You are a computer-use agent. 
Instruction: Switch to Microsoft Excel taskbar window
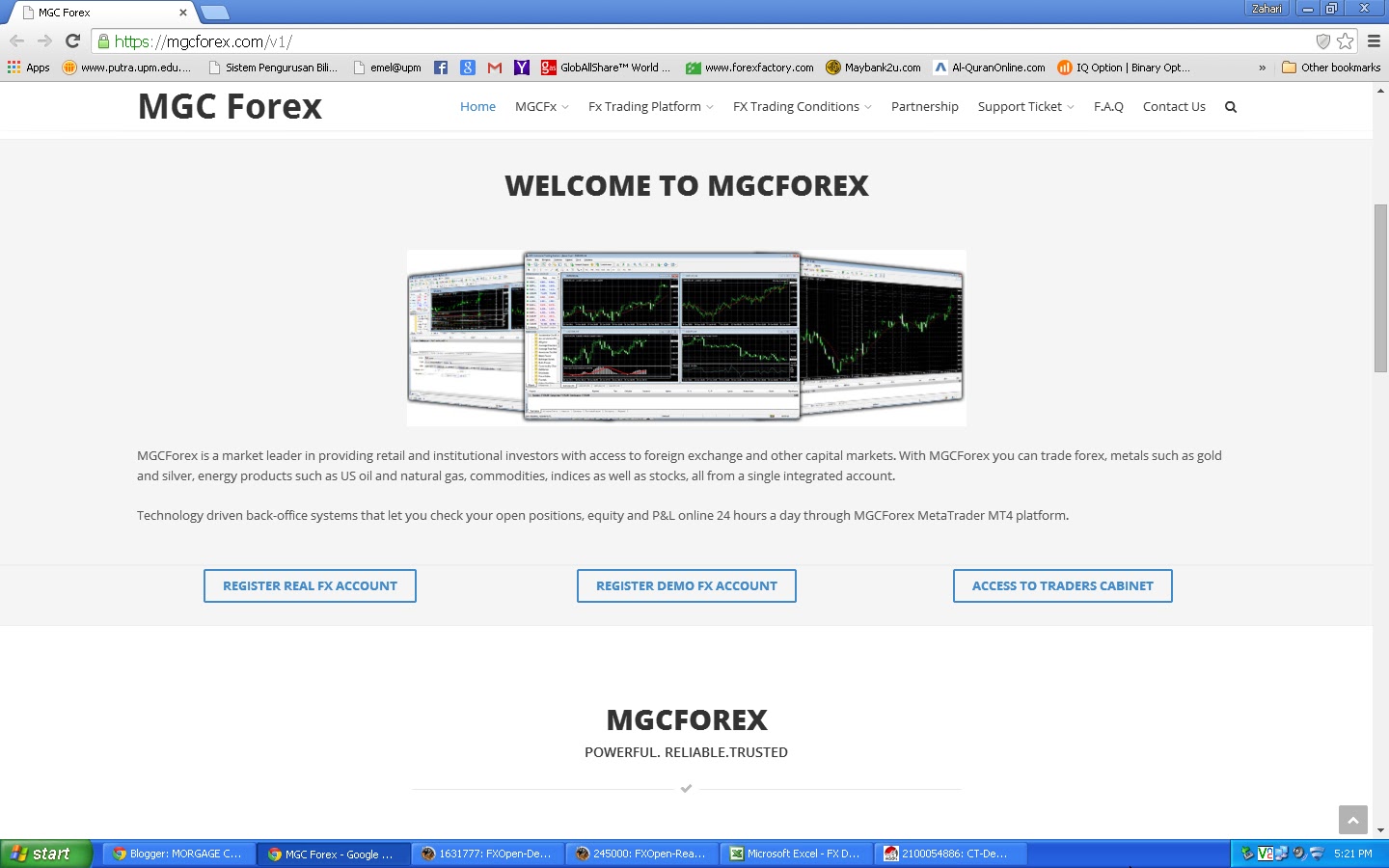[x=796, y=854]
